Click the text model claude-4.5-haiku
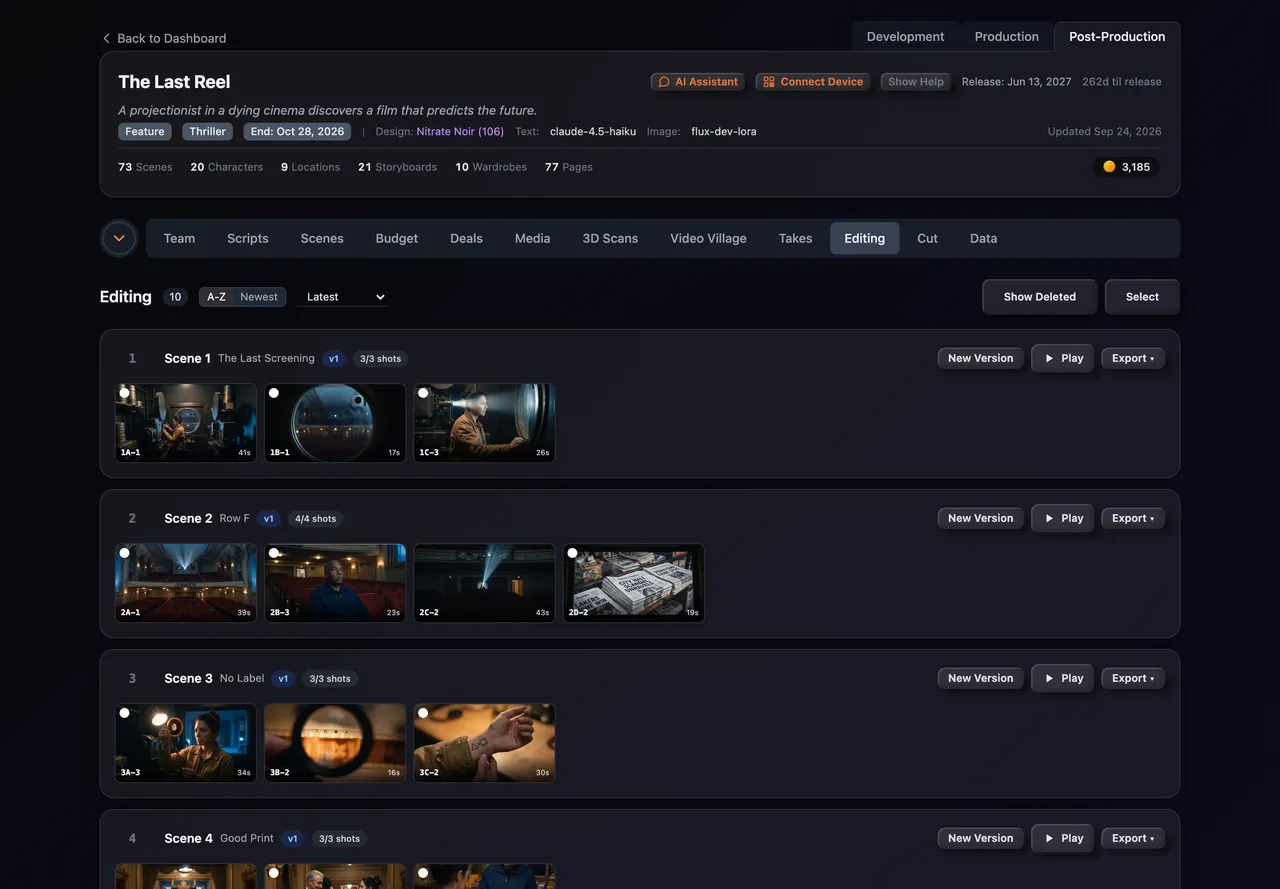 (x=593, y=132)
